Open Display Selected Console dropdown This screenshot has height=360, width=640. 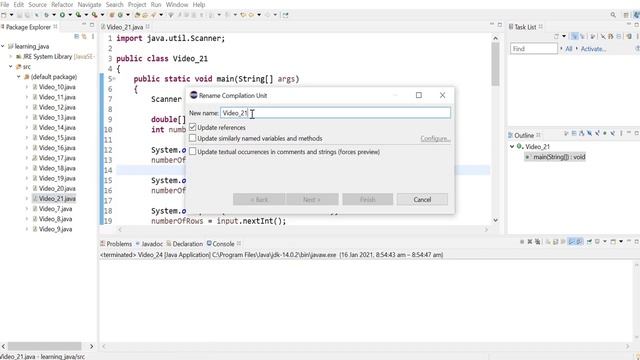click(x=605, y=242)
